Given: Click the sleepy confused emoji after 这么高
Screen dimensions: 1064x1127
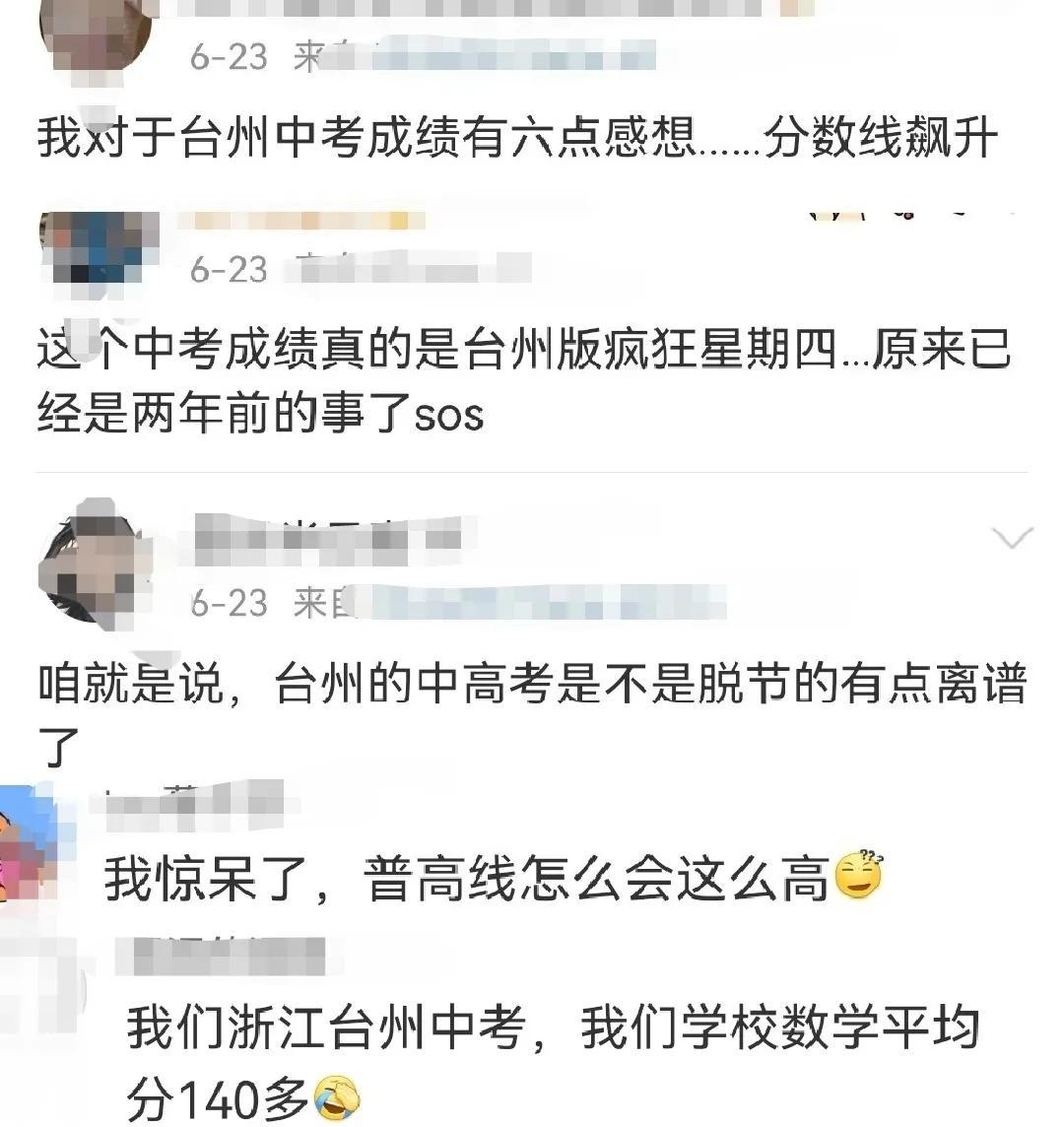Looking at the screenshot, I should [x=859, y=874].
